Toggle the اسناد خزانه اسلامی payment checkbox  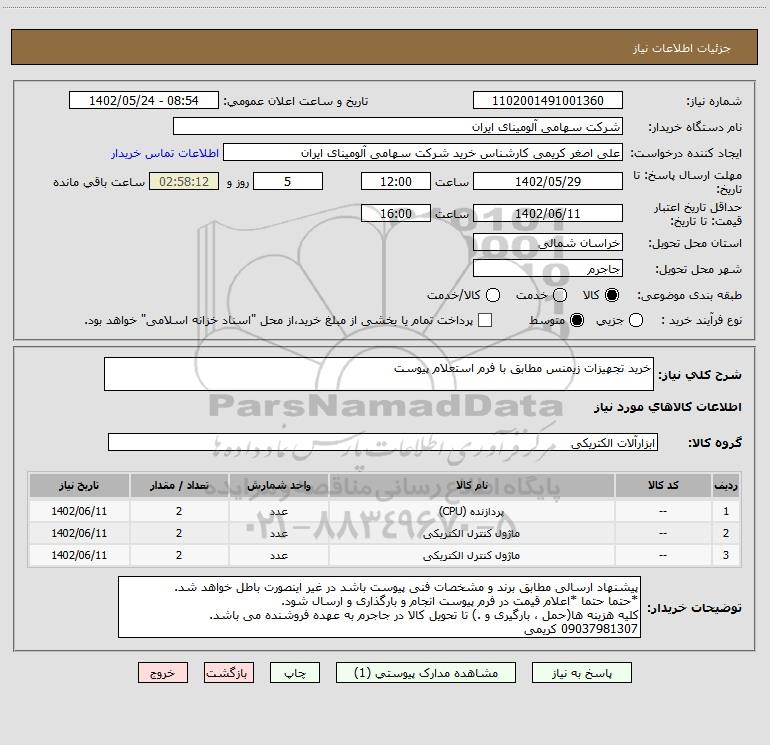click(x=485, y=320)
